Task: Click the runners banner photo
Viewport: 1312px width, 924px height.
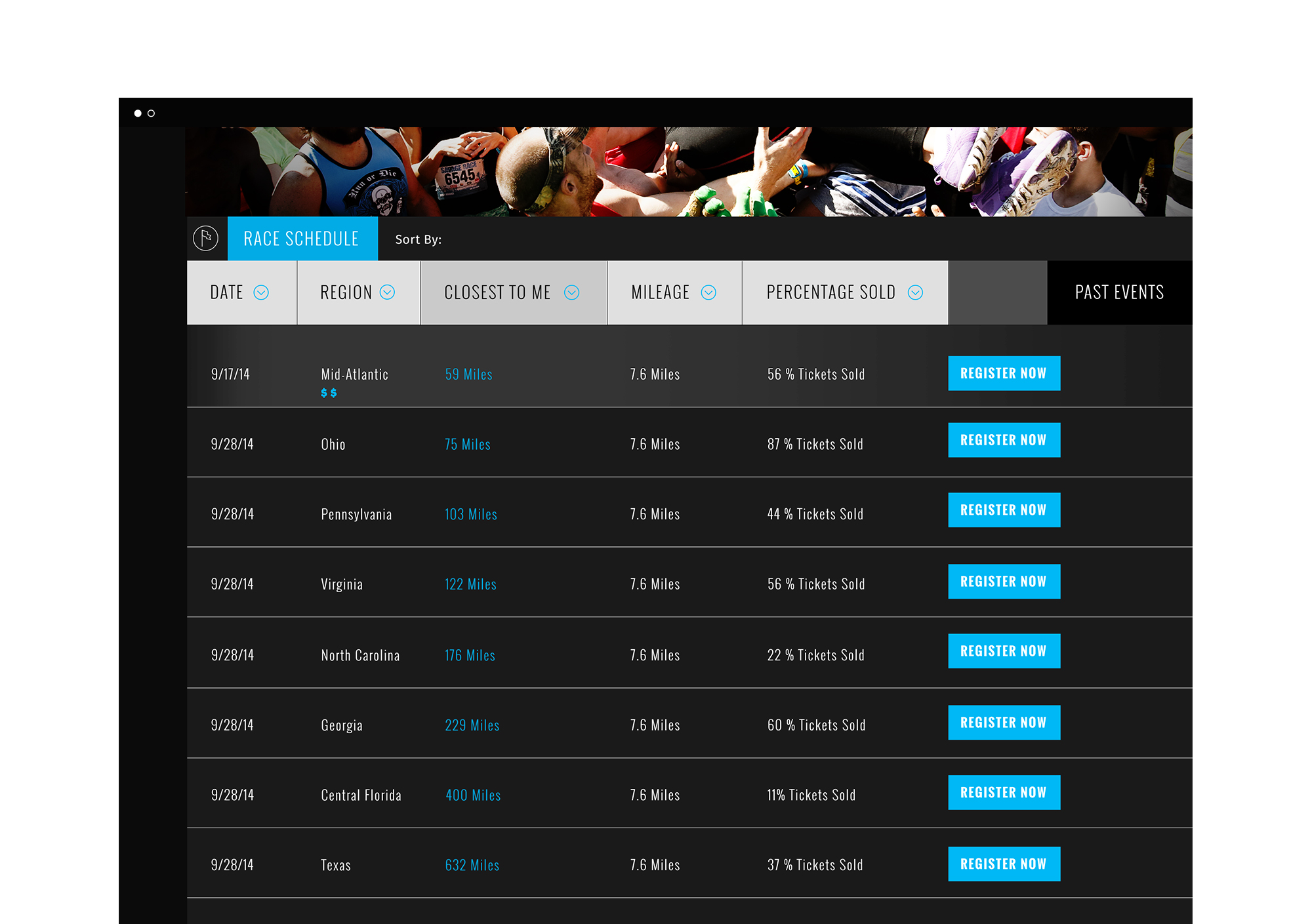Action: pyautogui.click(x=689, y=172)
